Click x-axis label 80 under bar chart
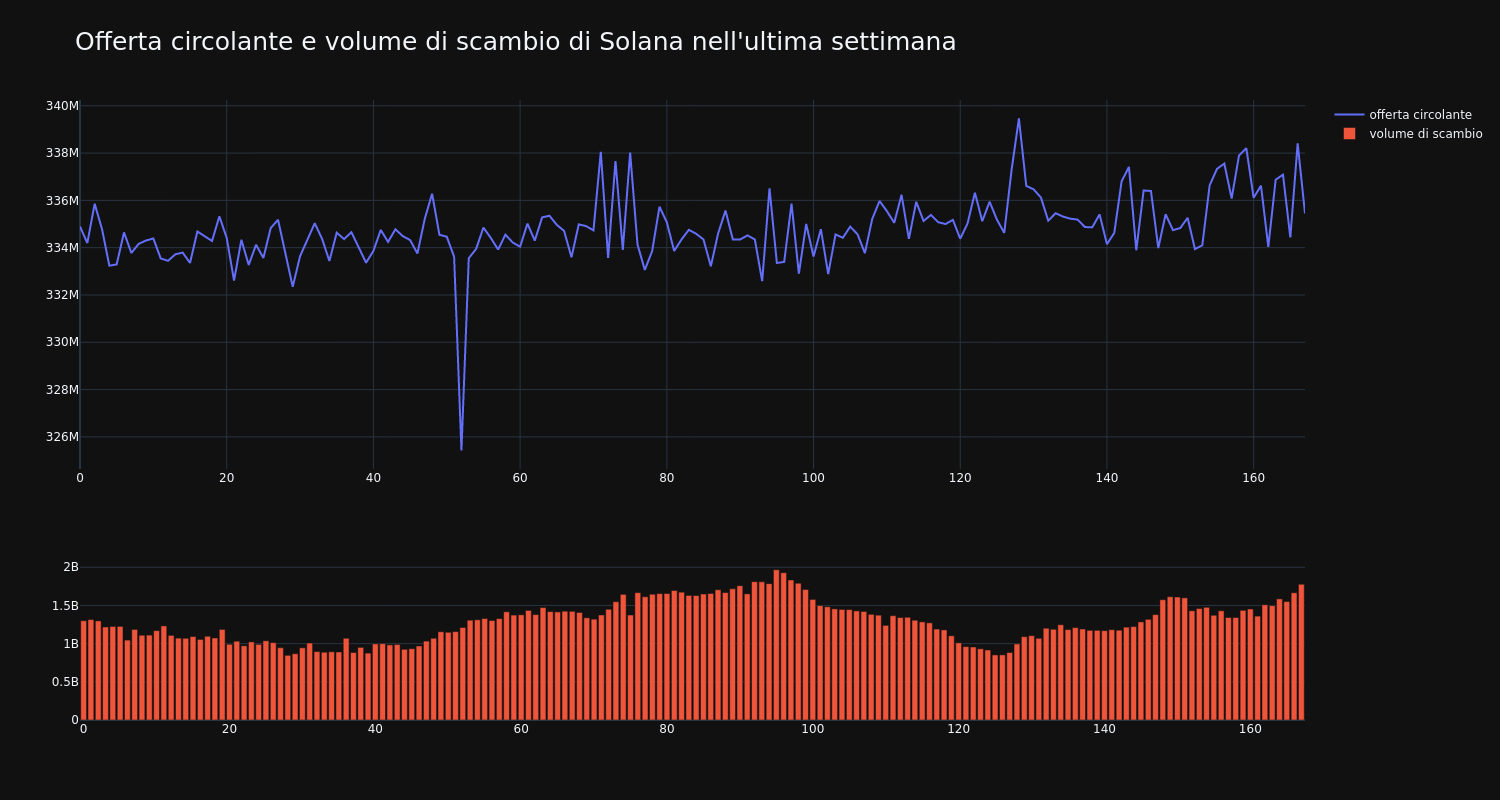 click(667, 730)
